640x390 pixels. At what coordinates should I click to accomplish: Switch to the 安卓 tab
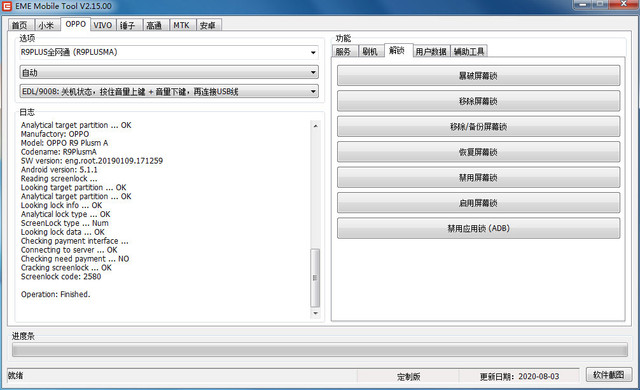point(208,25)
